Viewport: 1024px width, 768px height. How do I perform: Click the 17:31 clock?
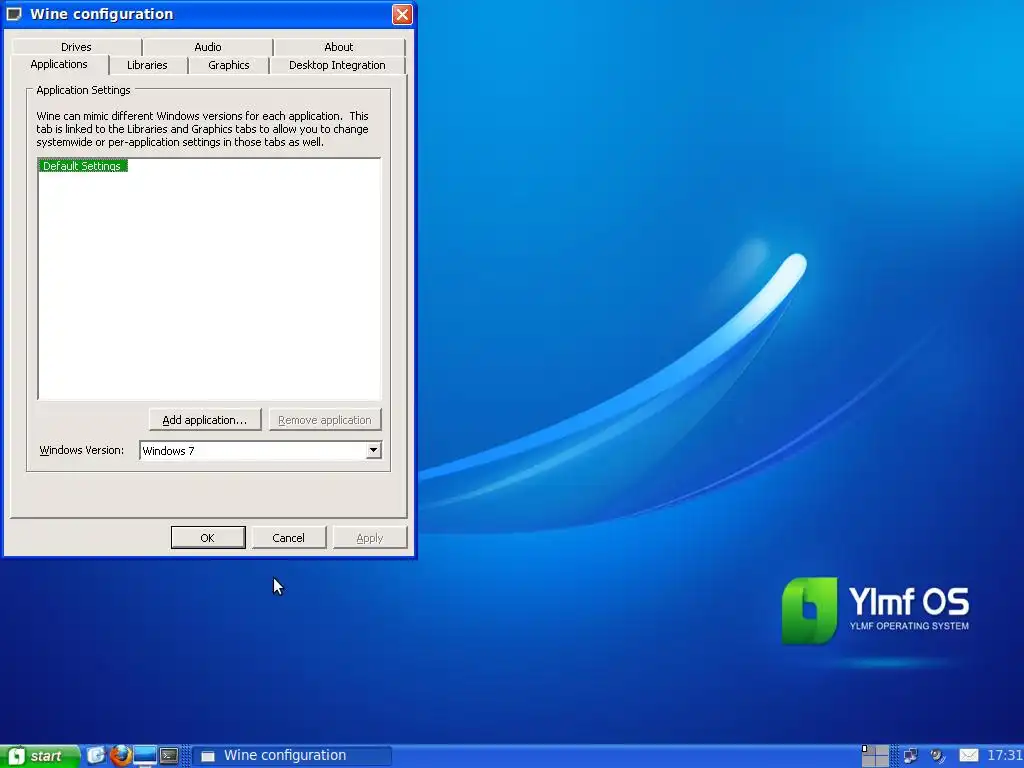(x=1004, y=756)
